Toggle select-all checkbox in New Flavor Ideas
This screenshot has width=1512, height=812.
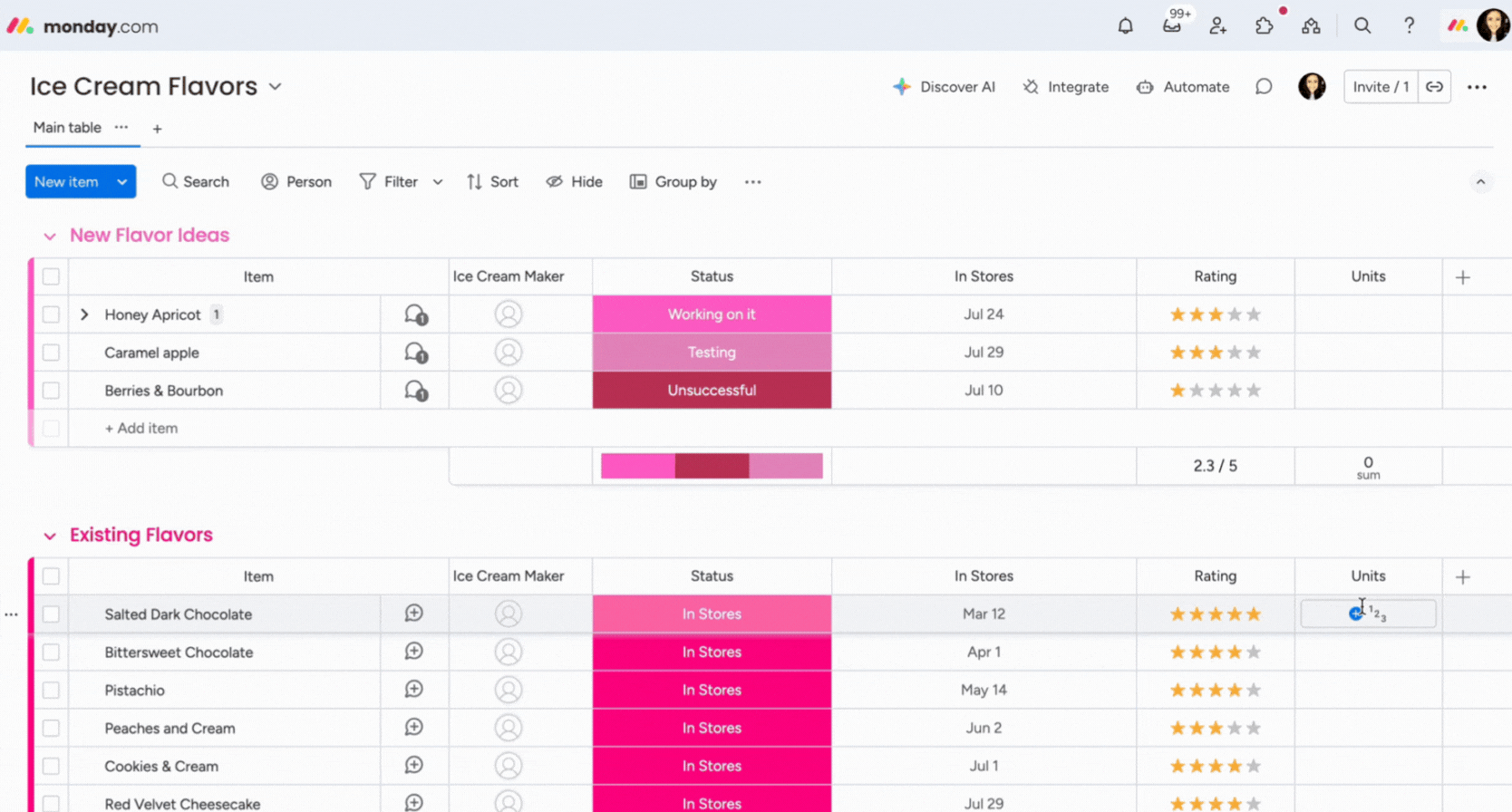51,276
